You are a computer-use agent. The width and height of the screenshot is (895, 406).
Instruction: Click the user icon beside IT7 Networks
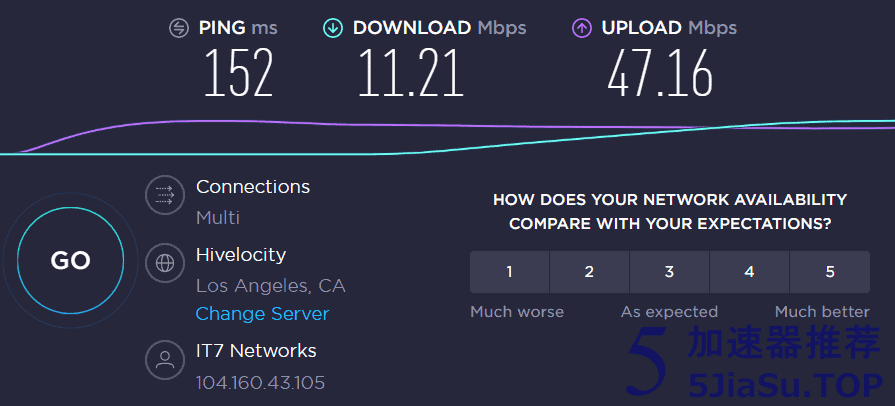click(165, 359)
